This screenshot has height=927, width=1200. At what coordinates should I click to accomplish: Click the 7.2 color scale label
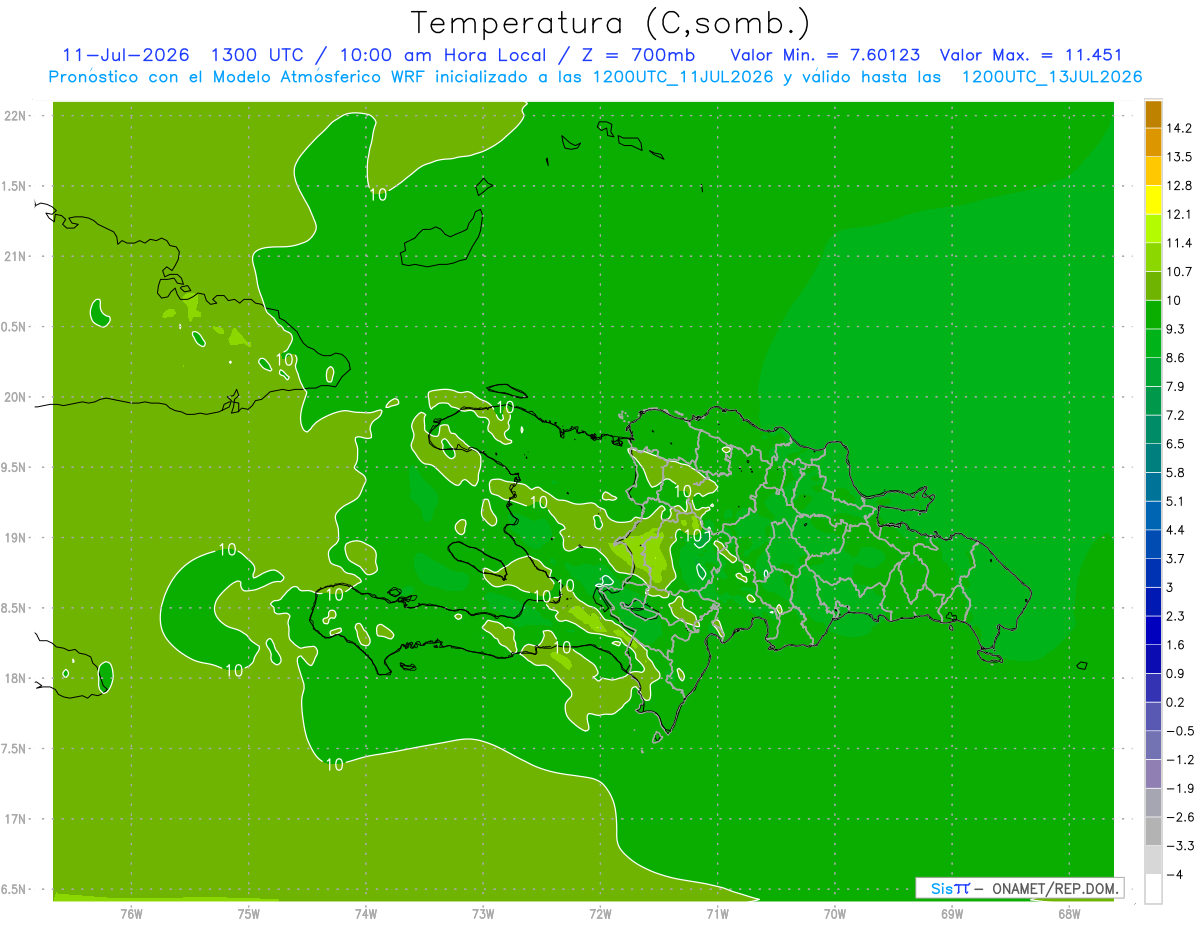coord(1176,415)
